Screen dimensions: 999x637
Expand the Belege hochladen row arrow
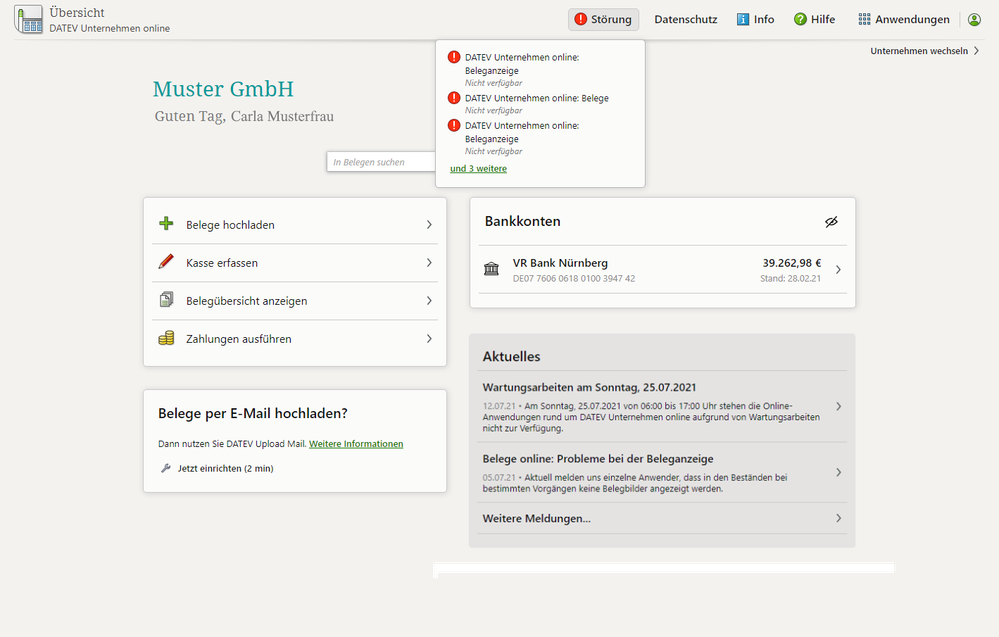pyautogui.click(x=429, y=224)
